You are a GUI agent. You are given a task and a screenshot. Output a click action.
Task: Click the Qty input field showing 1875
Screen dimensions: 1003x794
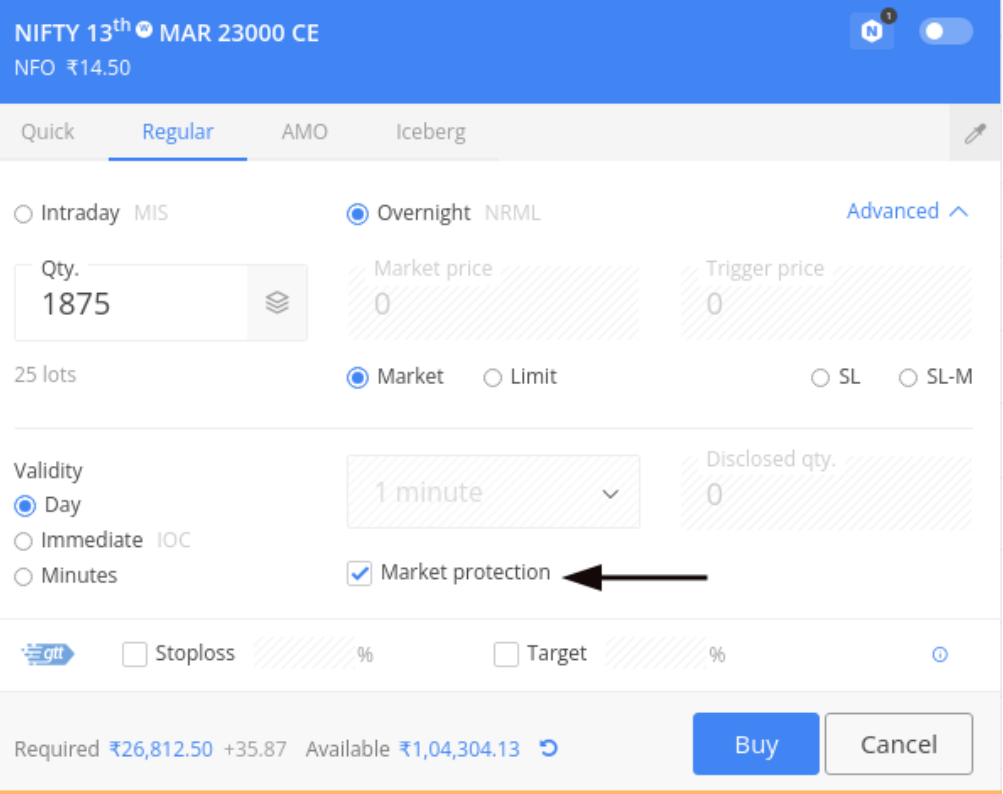(131, 304)
